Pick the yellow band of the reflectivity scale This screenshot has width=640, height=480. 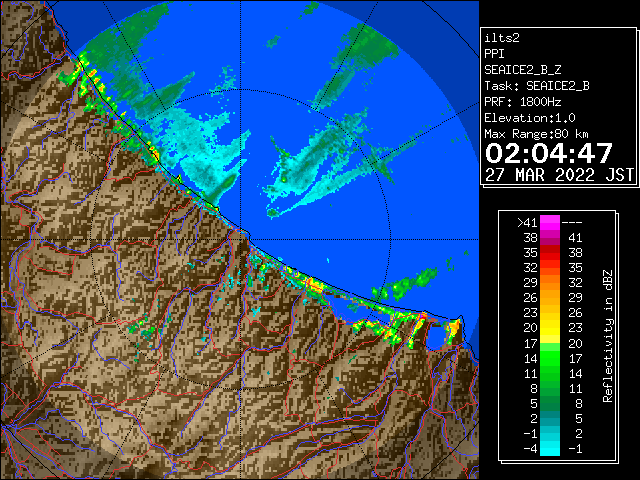tap(550, 329)
